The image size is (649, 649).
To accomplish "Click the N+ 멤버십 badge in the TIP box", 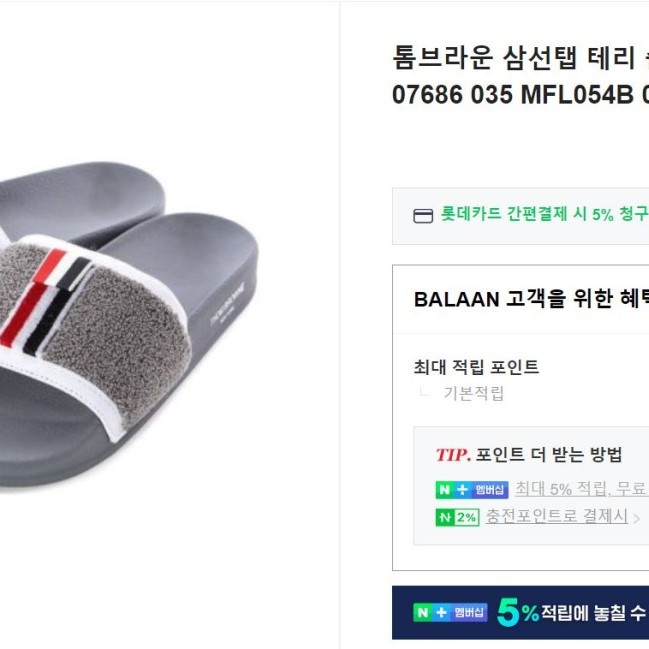I will click(x=472, y=490).
